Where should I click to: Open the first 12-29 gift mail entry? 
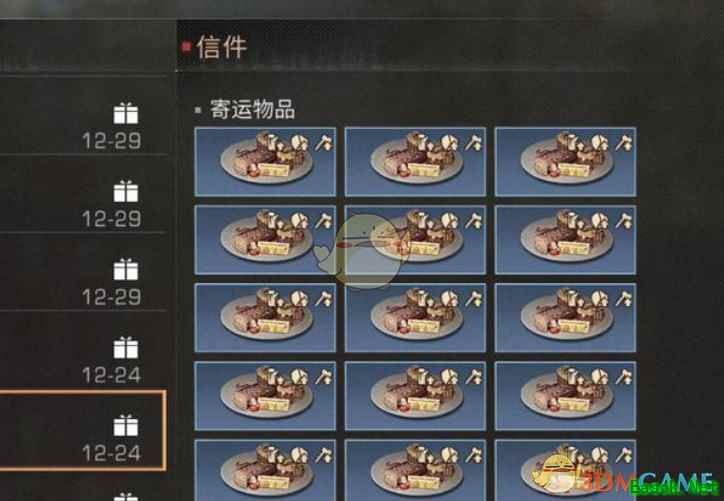[x=83, y=115]
